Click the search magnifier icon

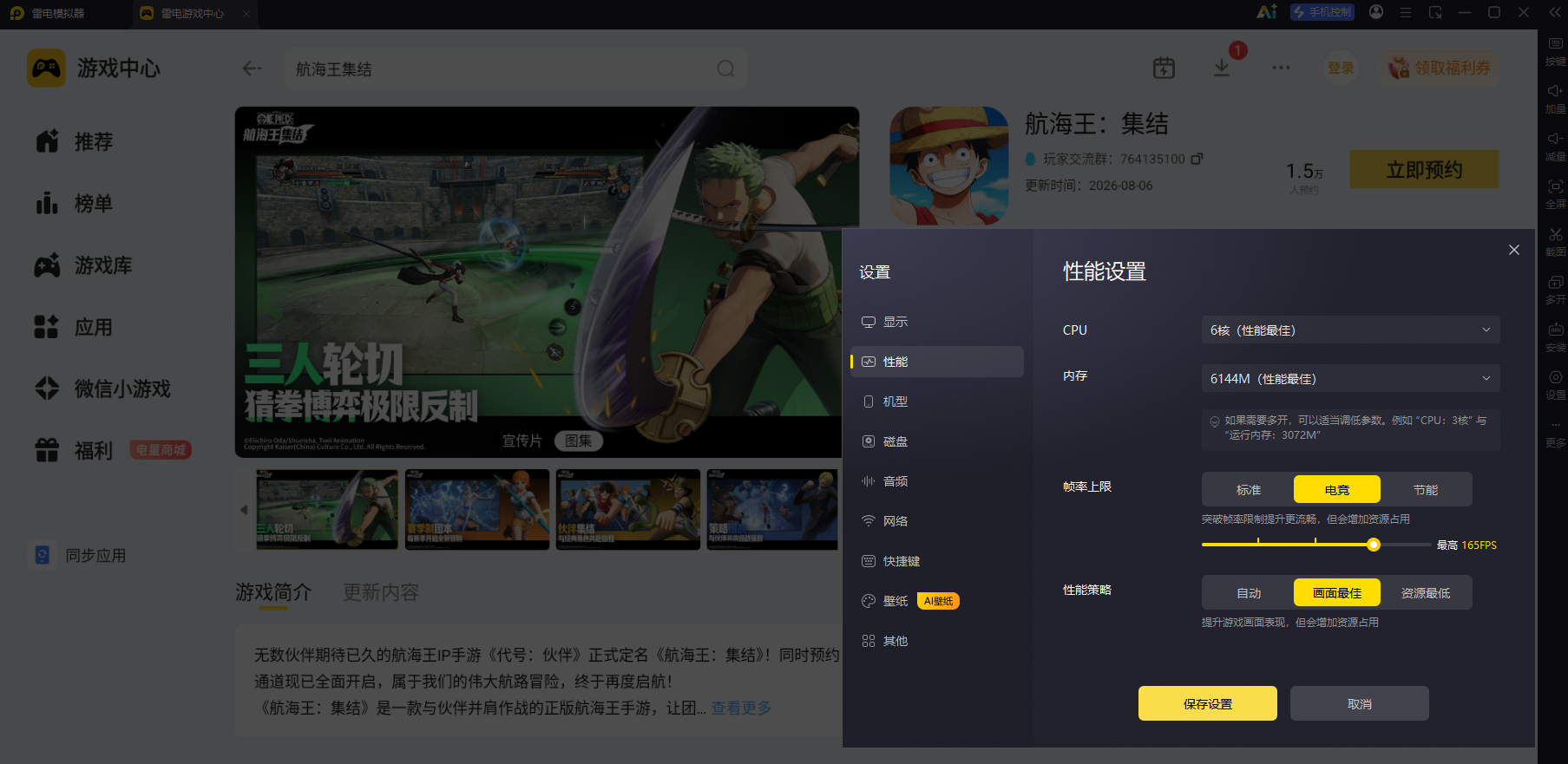(x=725, y=69)
